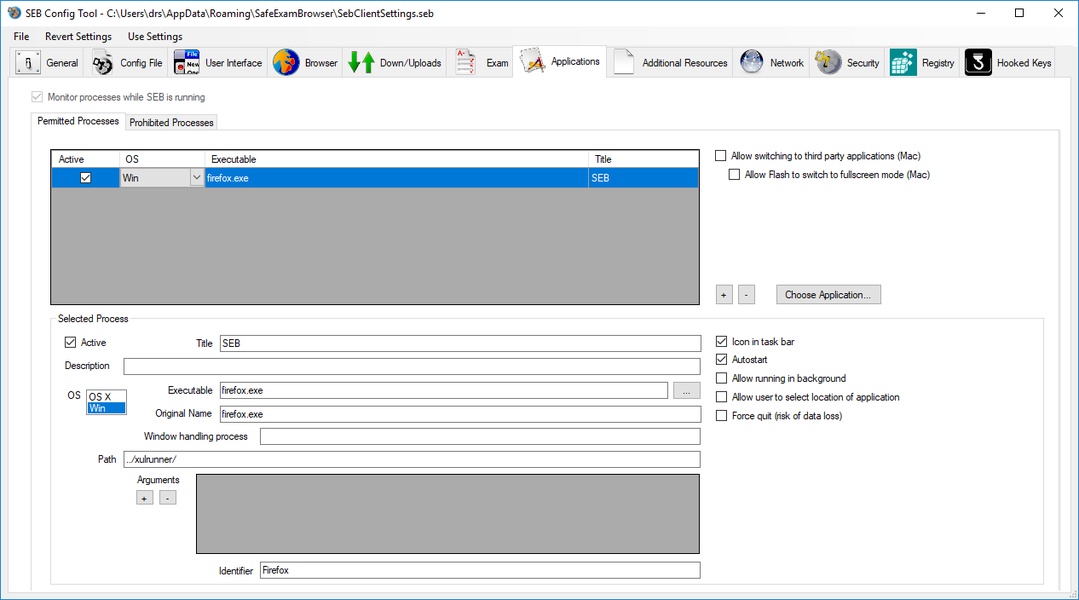Open the Down/Uploads arrows icon tab
Image resolution: width=1079 pixels, height=600 pixels.
[x=361, y=63]
